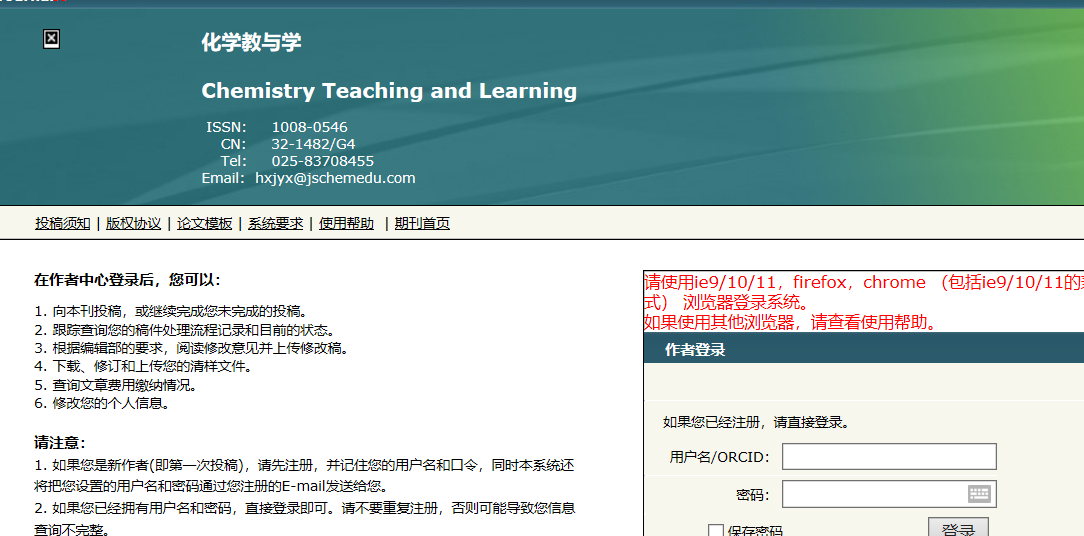The image size is (1084, 536).
Task: Click the 用户名/ORCID label
Action: tap(719, 457)
